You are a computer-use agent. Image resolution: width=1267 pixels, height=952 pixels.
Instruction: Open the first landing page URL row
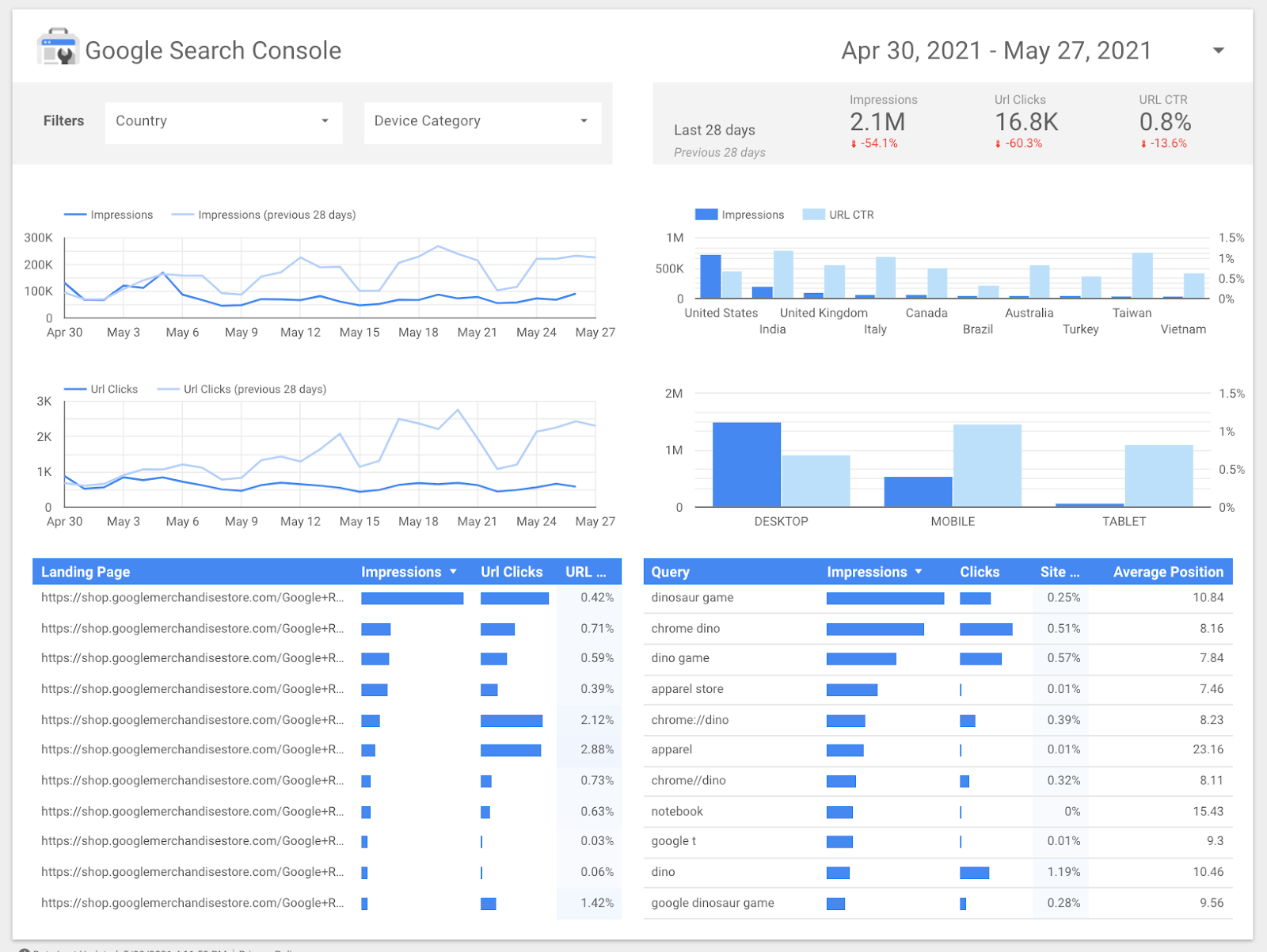pyautogui.click(x=192, y=598)
